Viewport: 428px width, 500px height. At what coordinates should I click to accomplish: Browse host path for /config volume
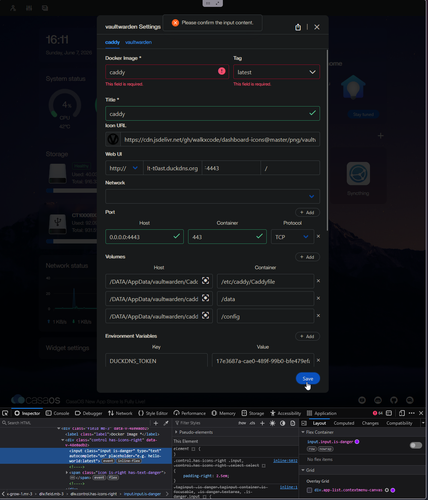pos(206,315)
